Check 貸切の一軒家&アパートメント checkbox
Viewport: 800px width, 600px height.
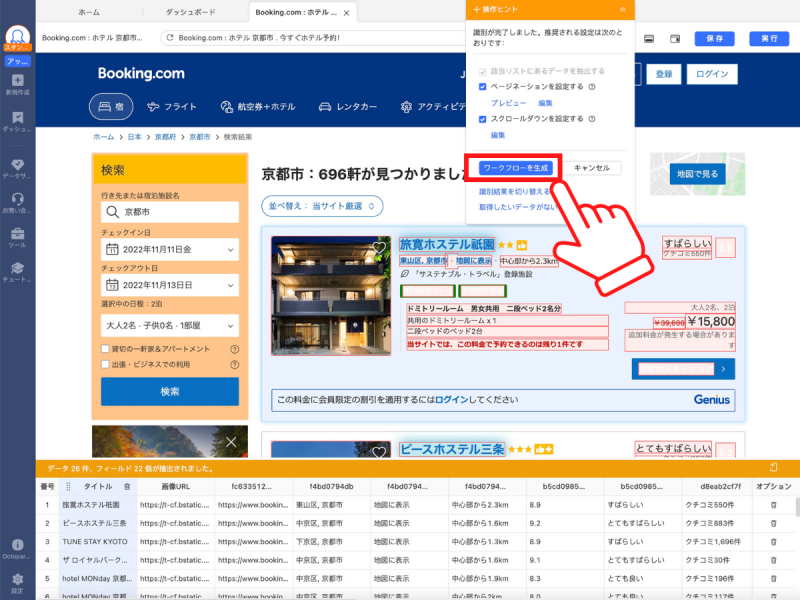(x=105, y=349)
